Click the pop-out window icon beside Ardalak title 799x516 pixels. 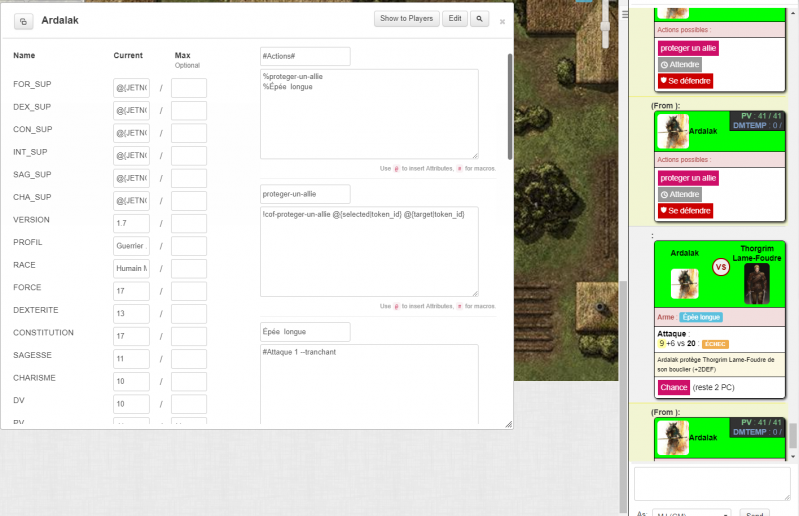click(24, 20)
